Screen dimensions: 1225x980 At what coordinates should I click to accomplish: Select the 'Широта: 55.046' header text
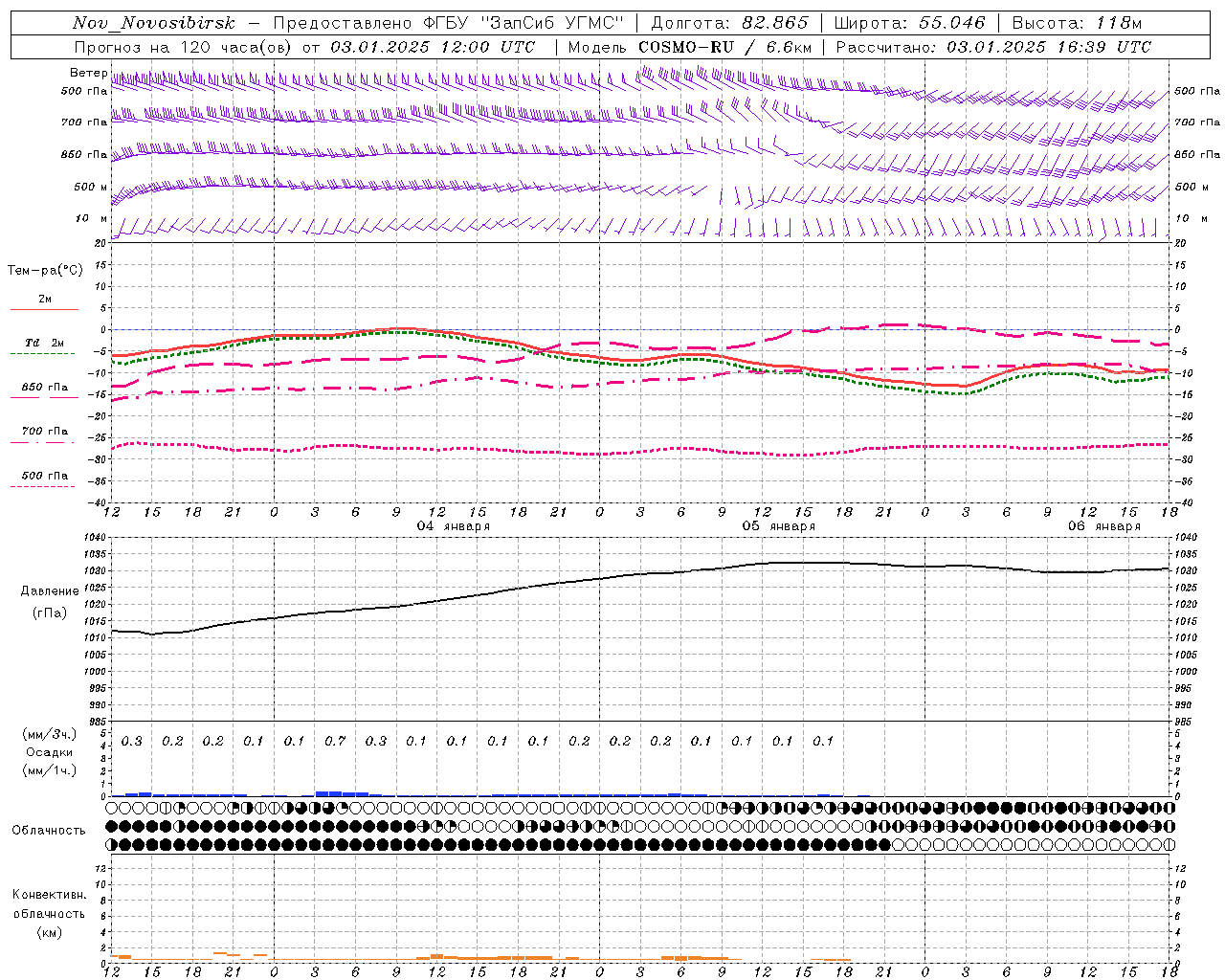[909, 23]
